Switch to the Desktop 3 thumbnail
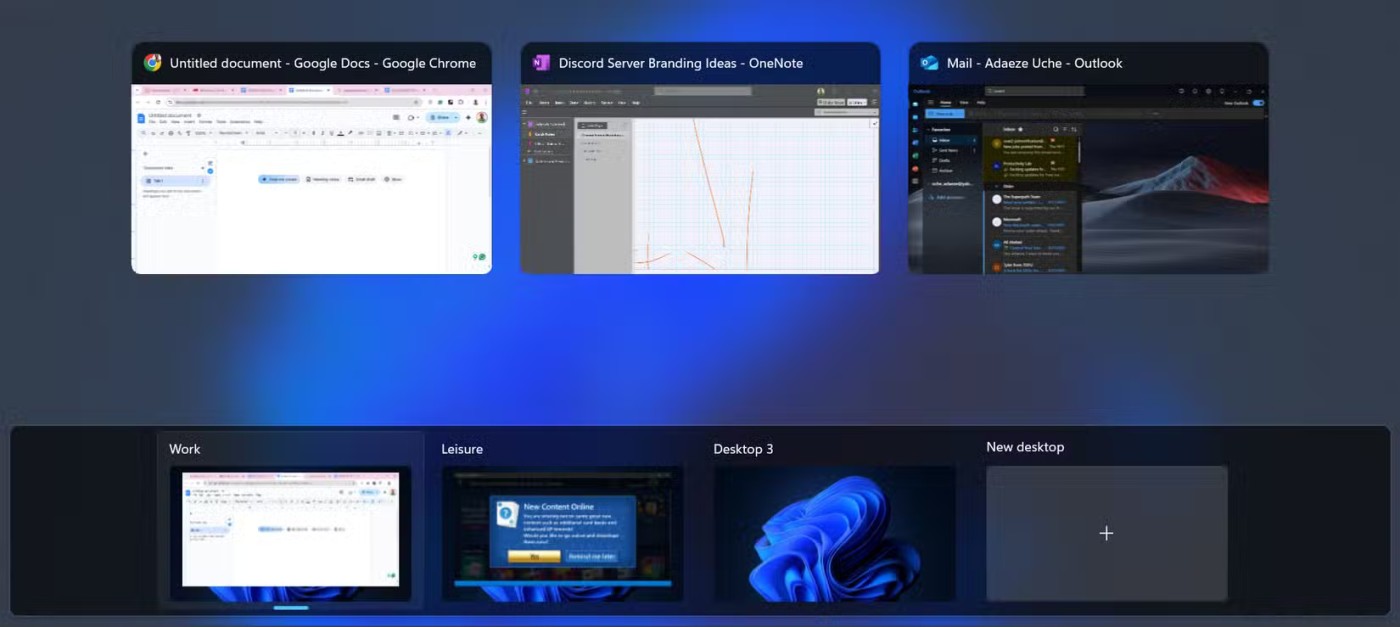 pos(834,534)
